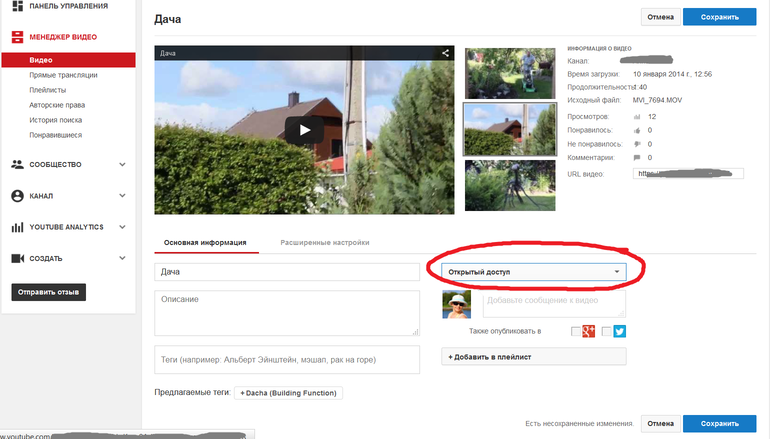Open Авторские права in the sidebar
Viewport: 770px width, 439px height.
tap(57, 105)
